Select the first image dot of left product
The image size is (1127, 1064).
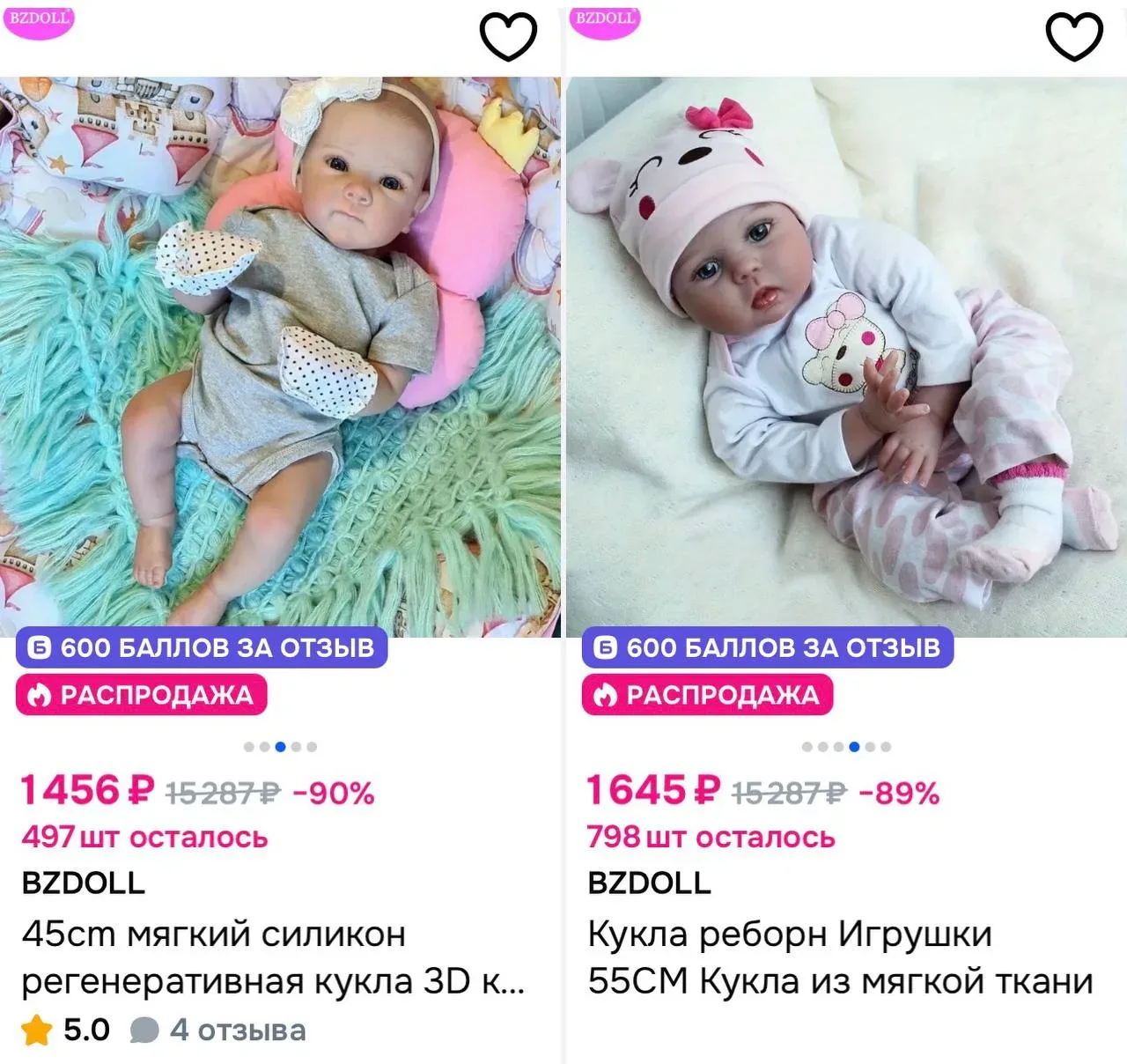tap(249, 747)
